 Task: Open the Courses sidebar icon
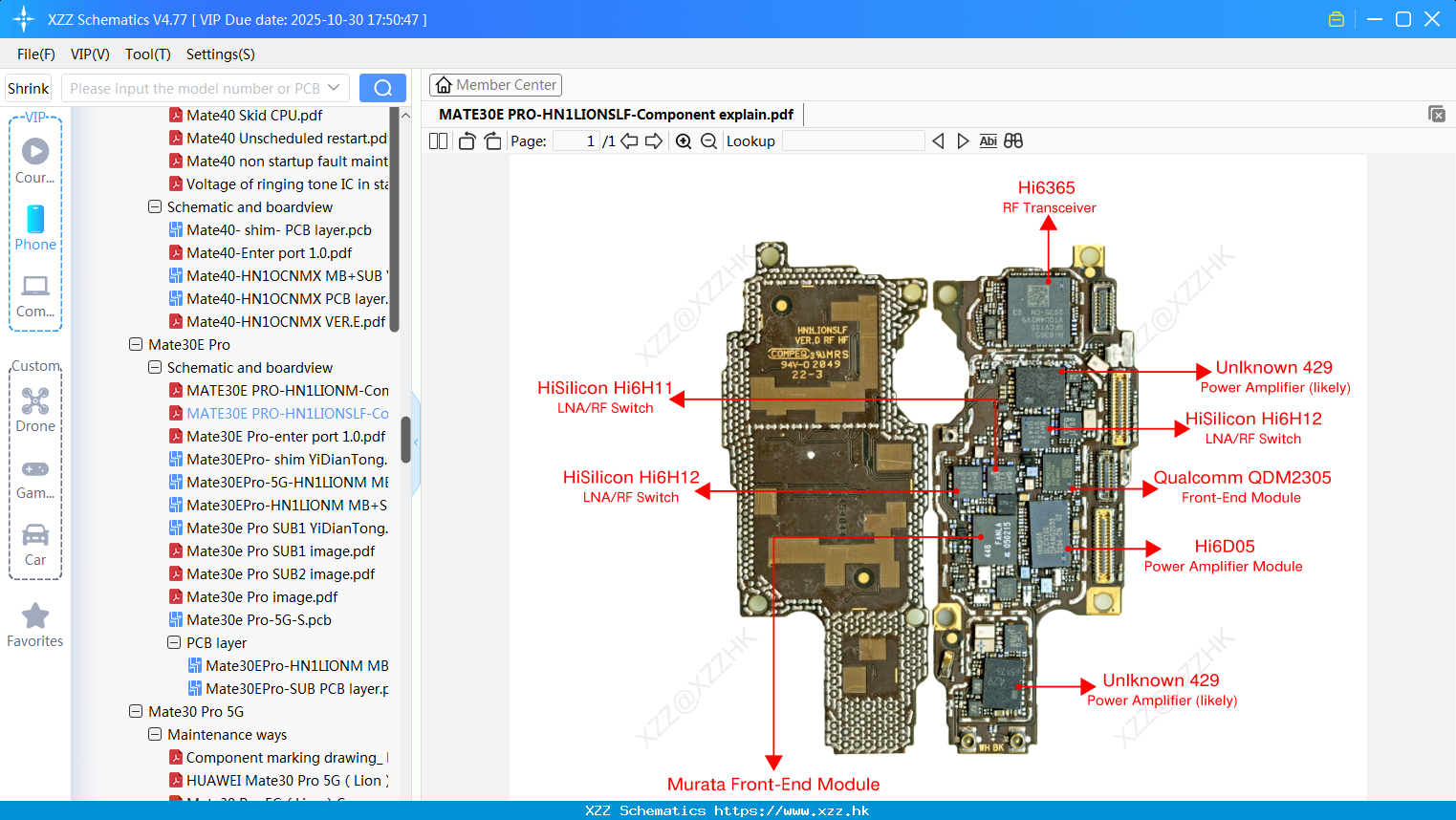[x=35, y=160]
